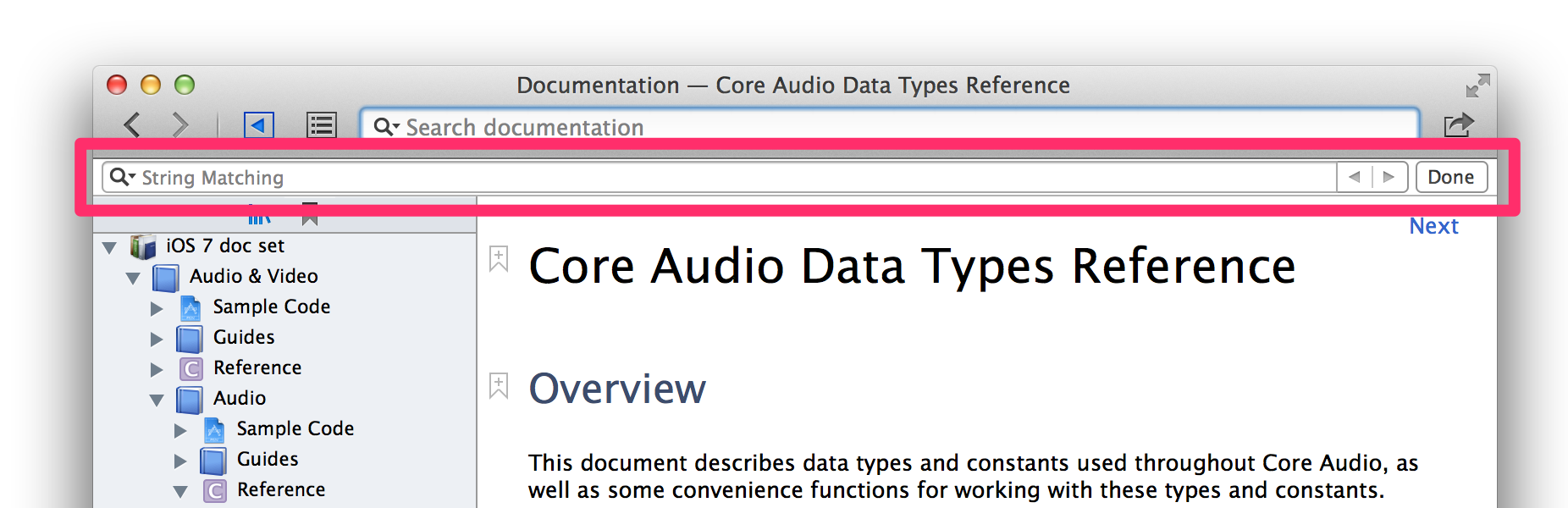
Task: Collapse the iOS 7 doc set tree node
Action: (109, 247)
